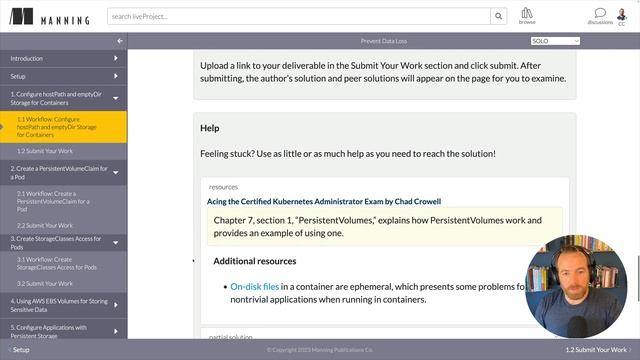
Task: Click the Help heading
Action: tap(210, 128)
